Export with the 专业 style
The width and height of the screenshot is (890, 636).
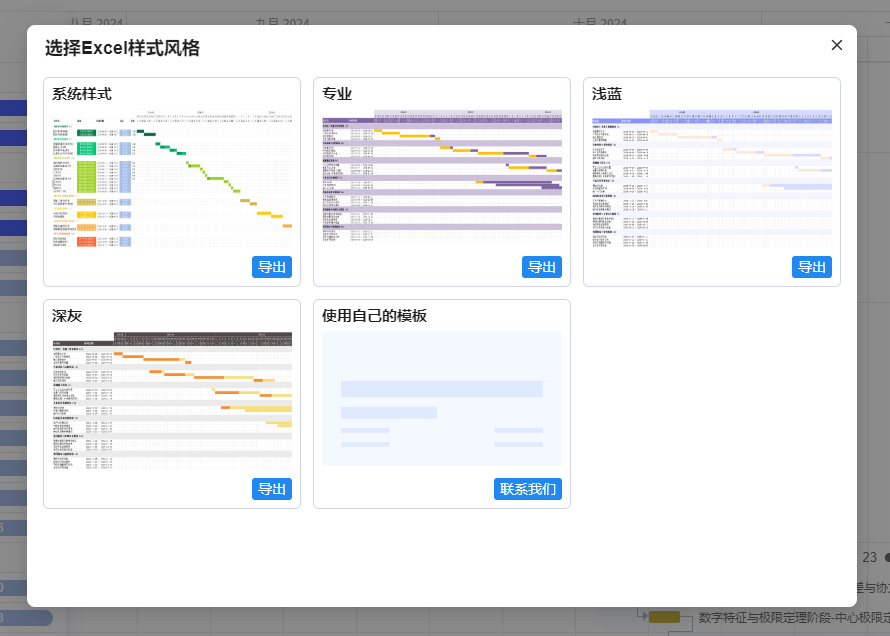coord(542,267)
